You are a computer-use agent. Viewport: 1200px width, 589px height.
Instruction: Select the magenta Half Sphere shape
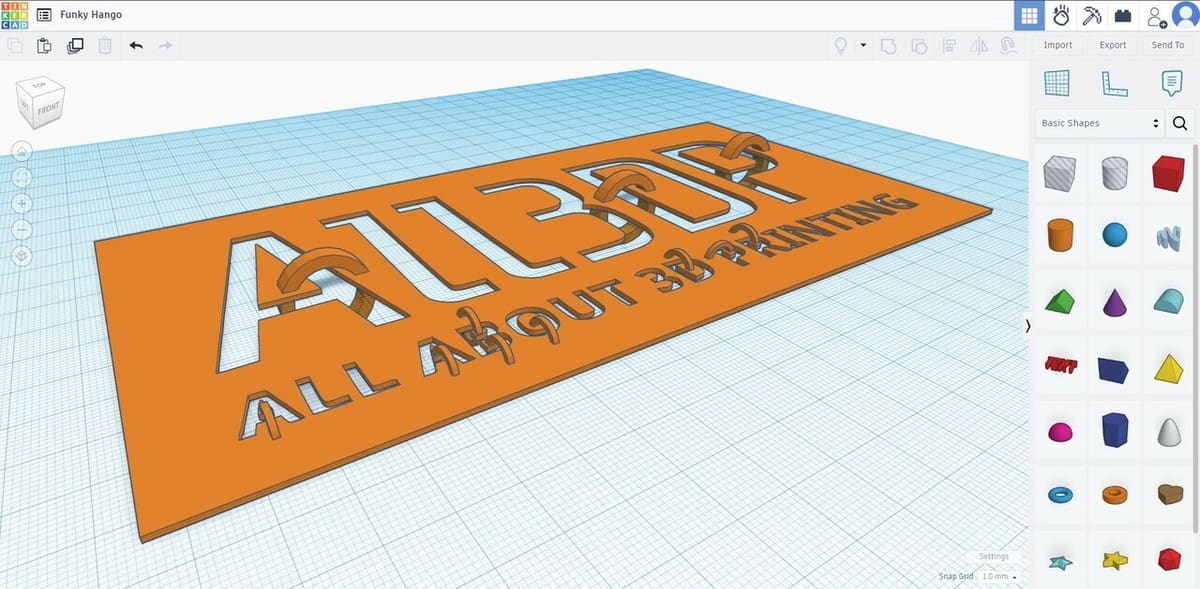1059,431
